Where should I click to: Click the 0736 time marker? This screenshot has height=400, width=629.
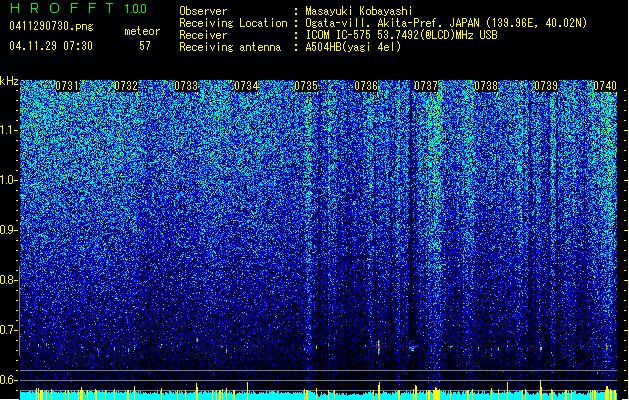tap(366, 86)
